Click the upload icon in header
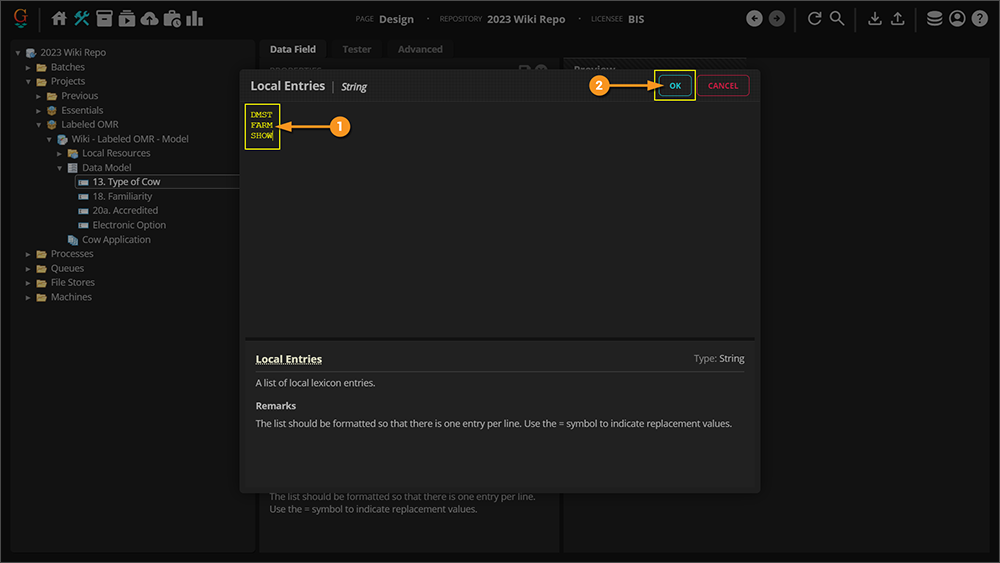Image resolution: width=1000 pixels, height=563 pixels. (x=898, y=19)
